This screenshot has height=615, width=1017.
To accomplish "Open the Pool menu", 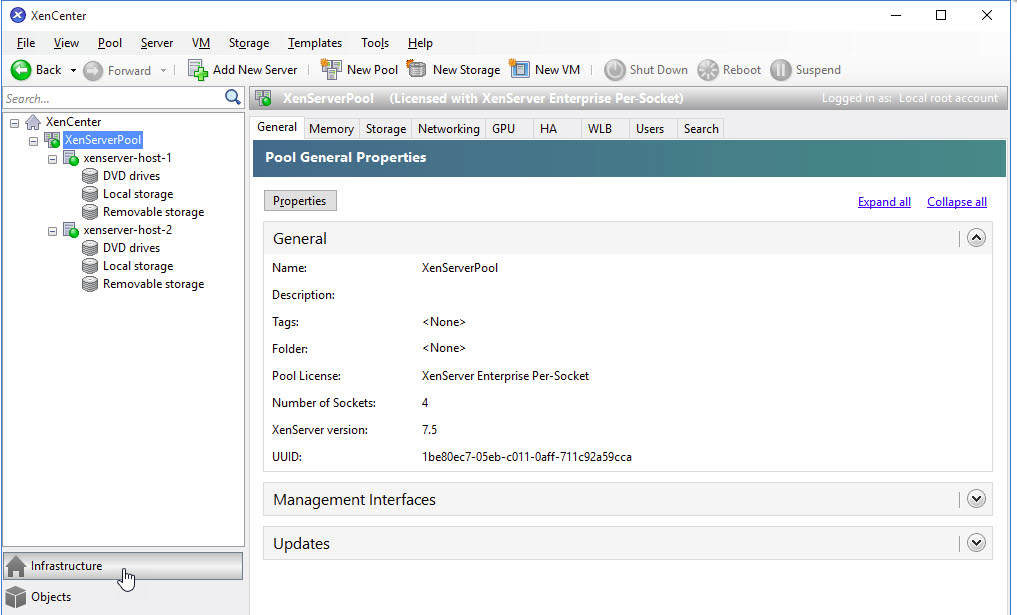I will coord(110,43).
